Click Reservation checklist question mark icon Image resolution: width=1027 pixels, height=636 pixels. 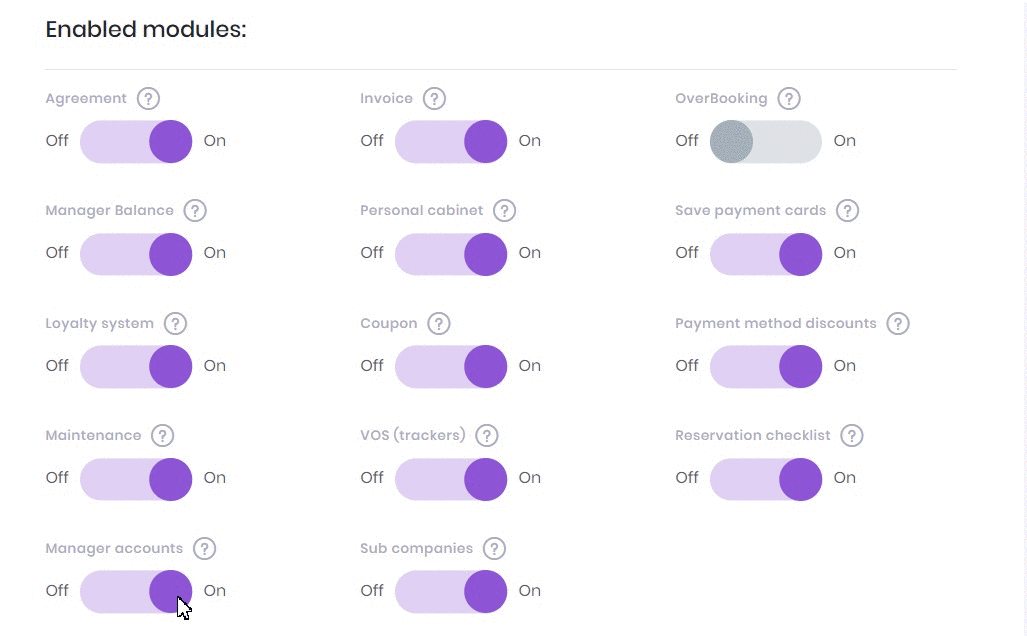pos(852,436)
